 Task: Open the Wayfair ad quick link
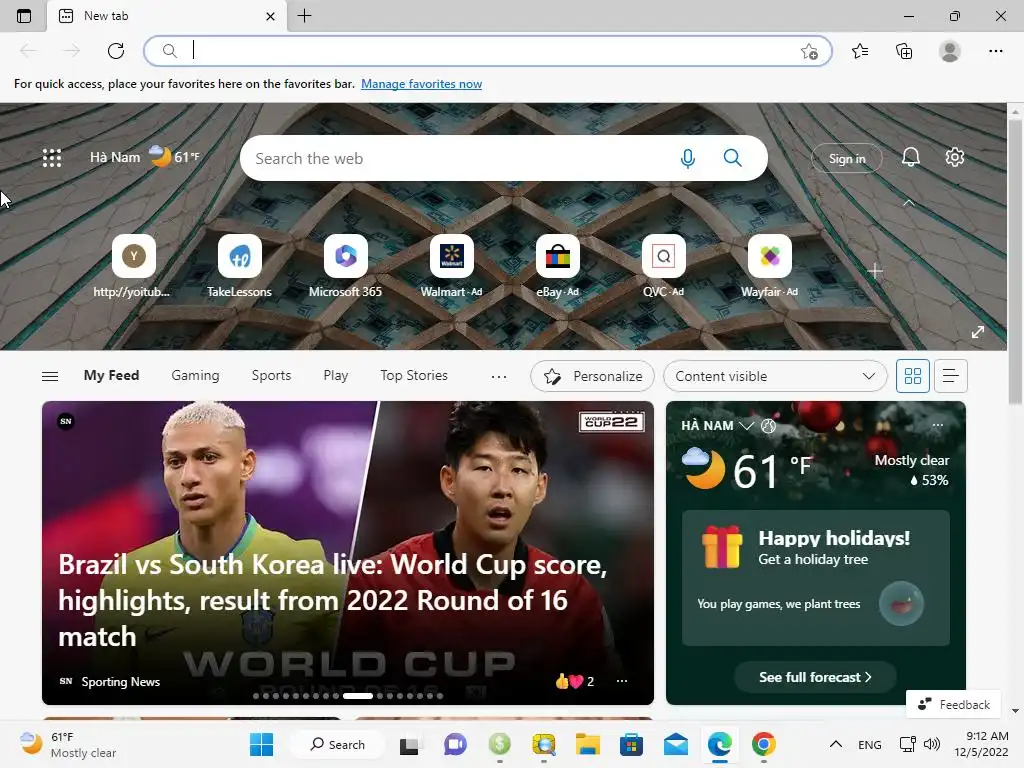tap(769, 266)
